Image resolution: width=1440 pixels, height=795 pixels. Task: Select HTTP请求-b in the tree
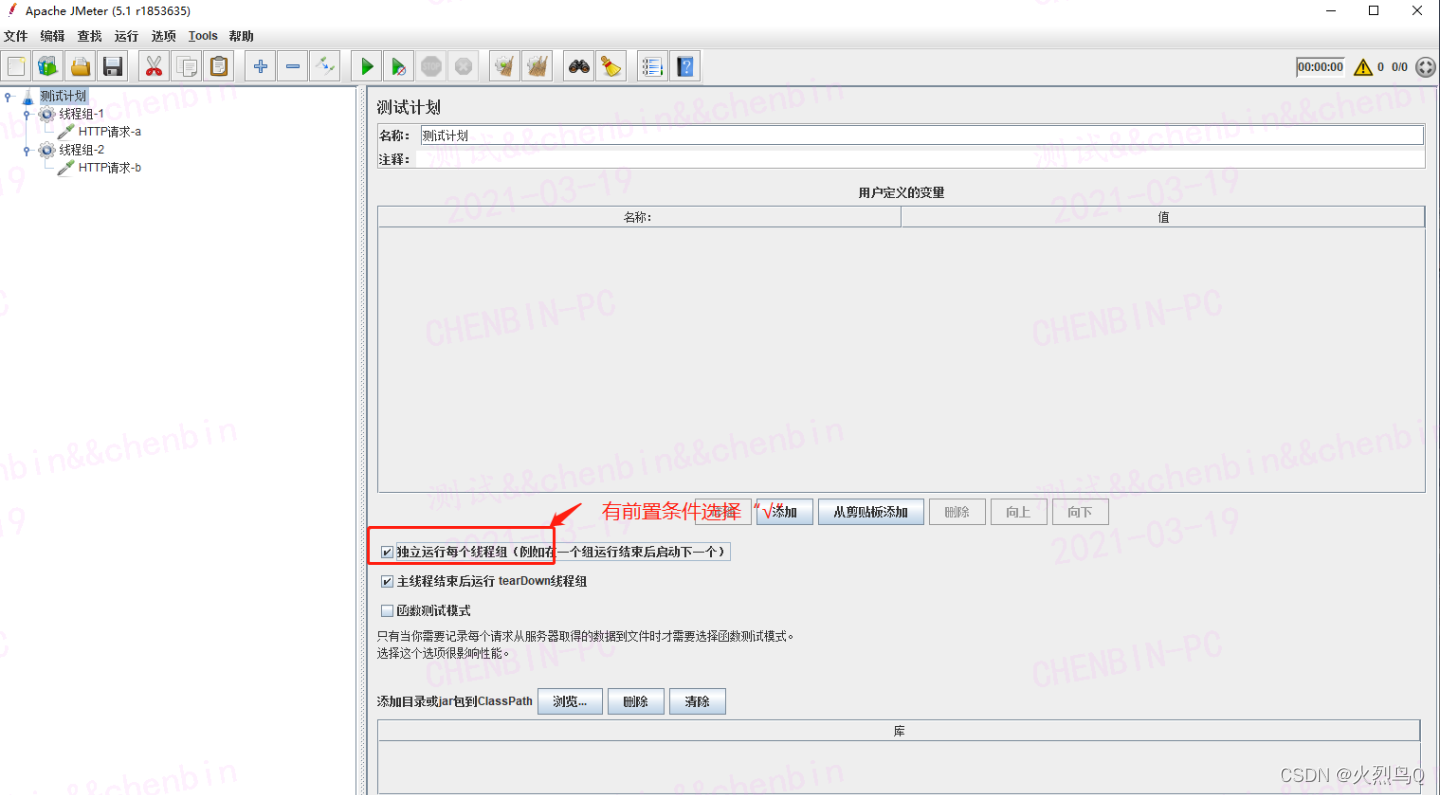click(x=109, y=168)
